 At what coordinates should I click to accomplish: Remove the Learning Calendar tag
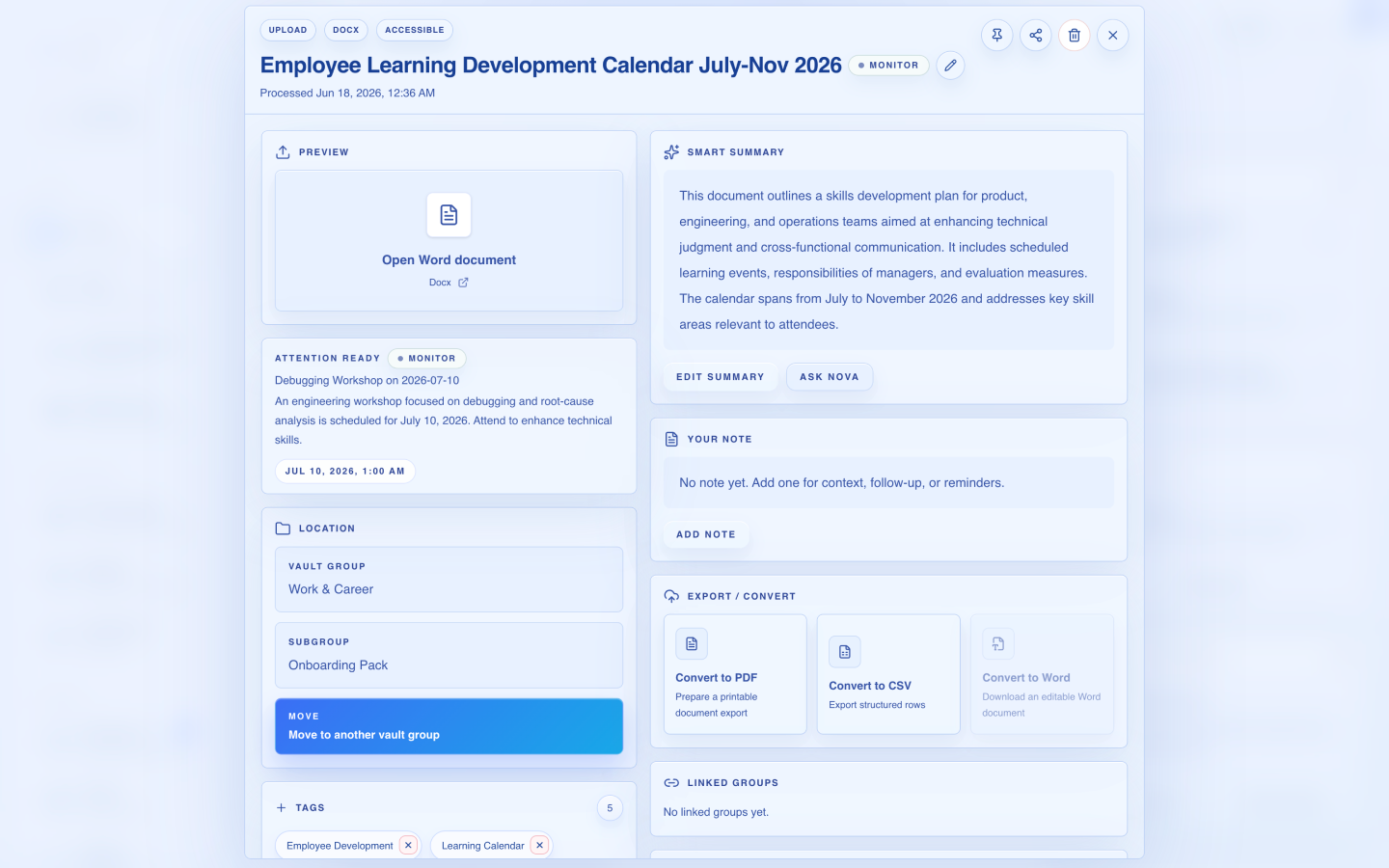(x=539, y=845)
